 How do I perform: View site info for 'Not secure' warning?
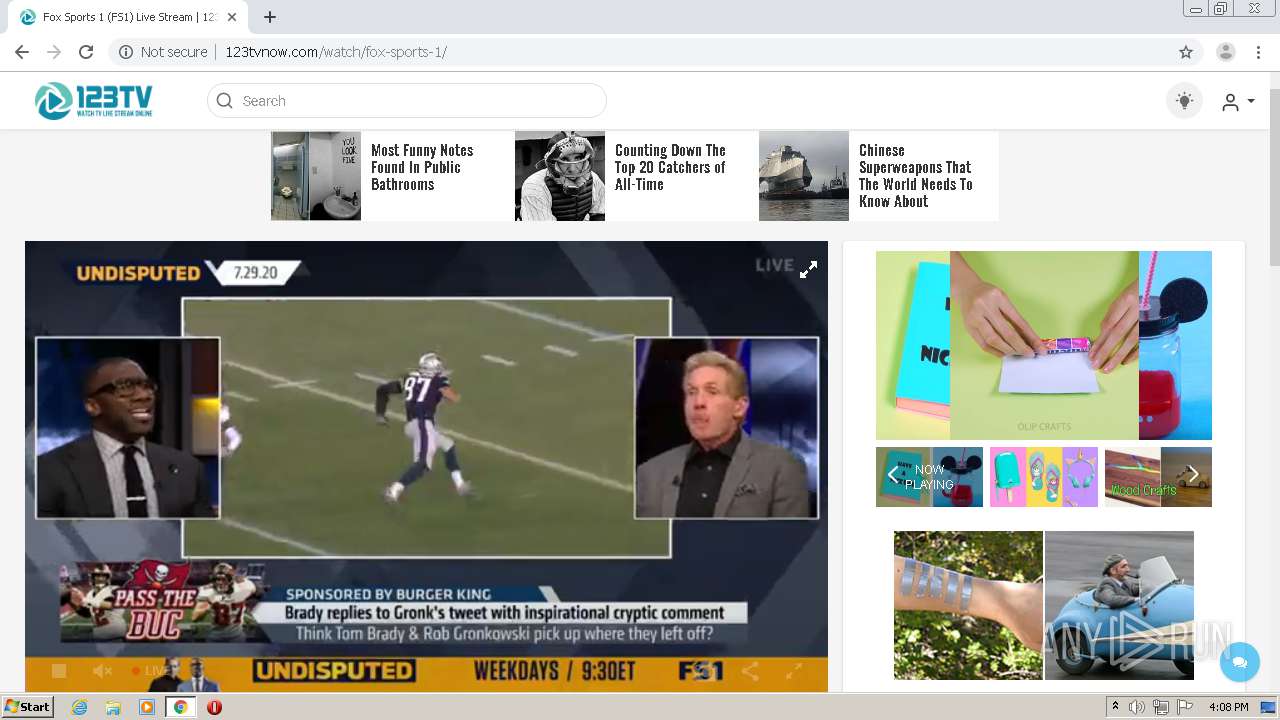tap(163, 52)
